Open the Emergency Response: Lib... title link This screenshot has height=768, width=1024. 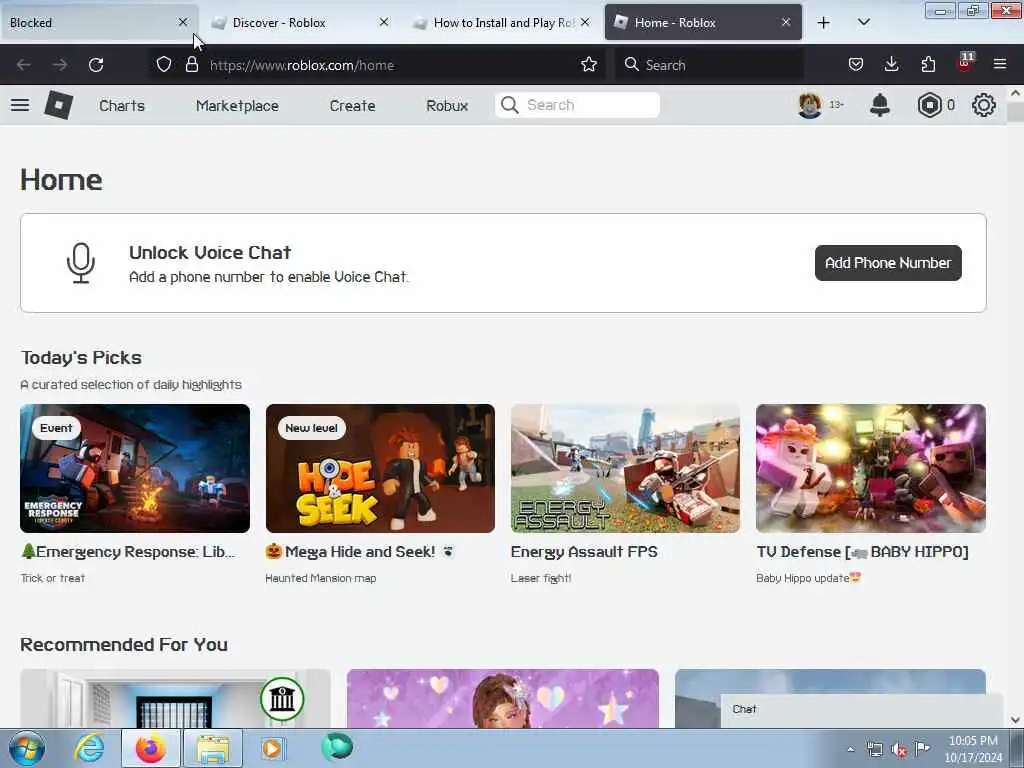tap(128, 552)
